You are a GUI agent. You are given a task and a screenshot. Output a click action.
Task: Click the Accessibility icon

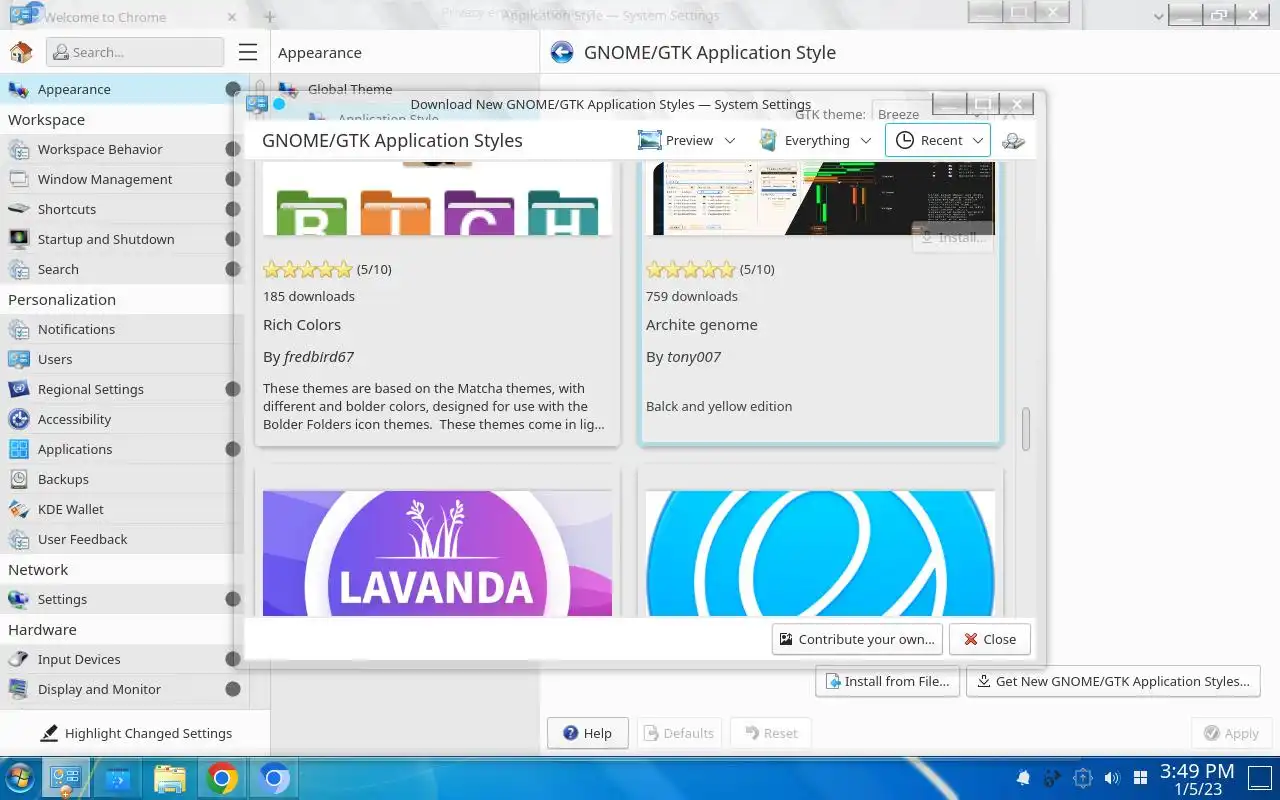click(18, 419)
